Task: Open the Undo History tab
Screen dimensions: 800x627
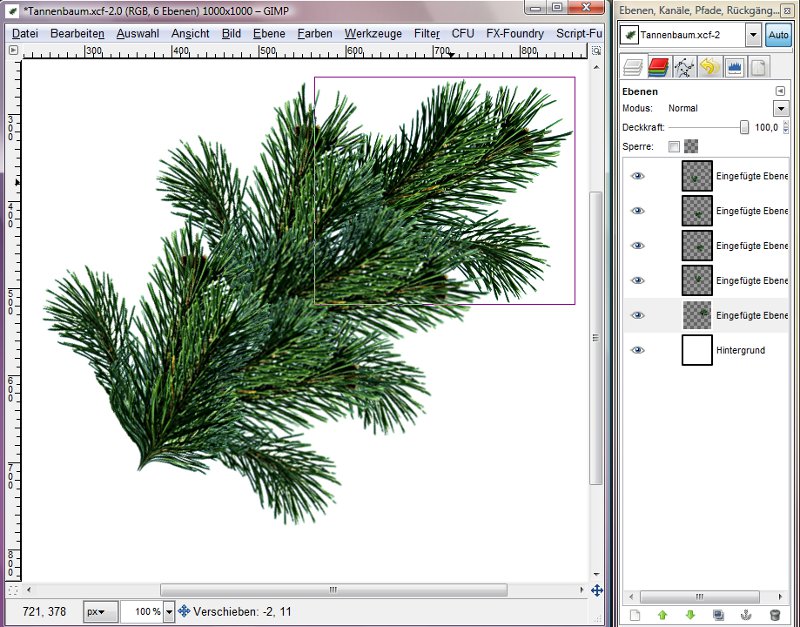Action: tap(709, 68)
